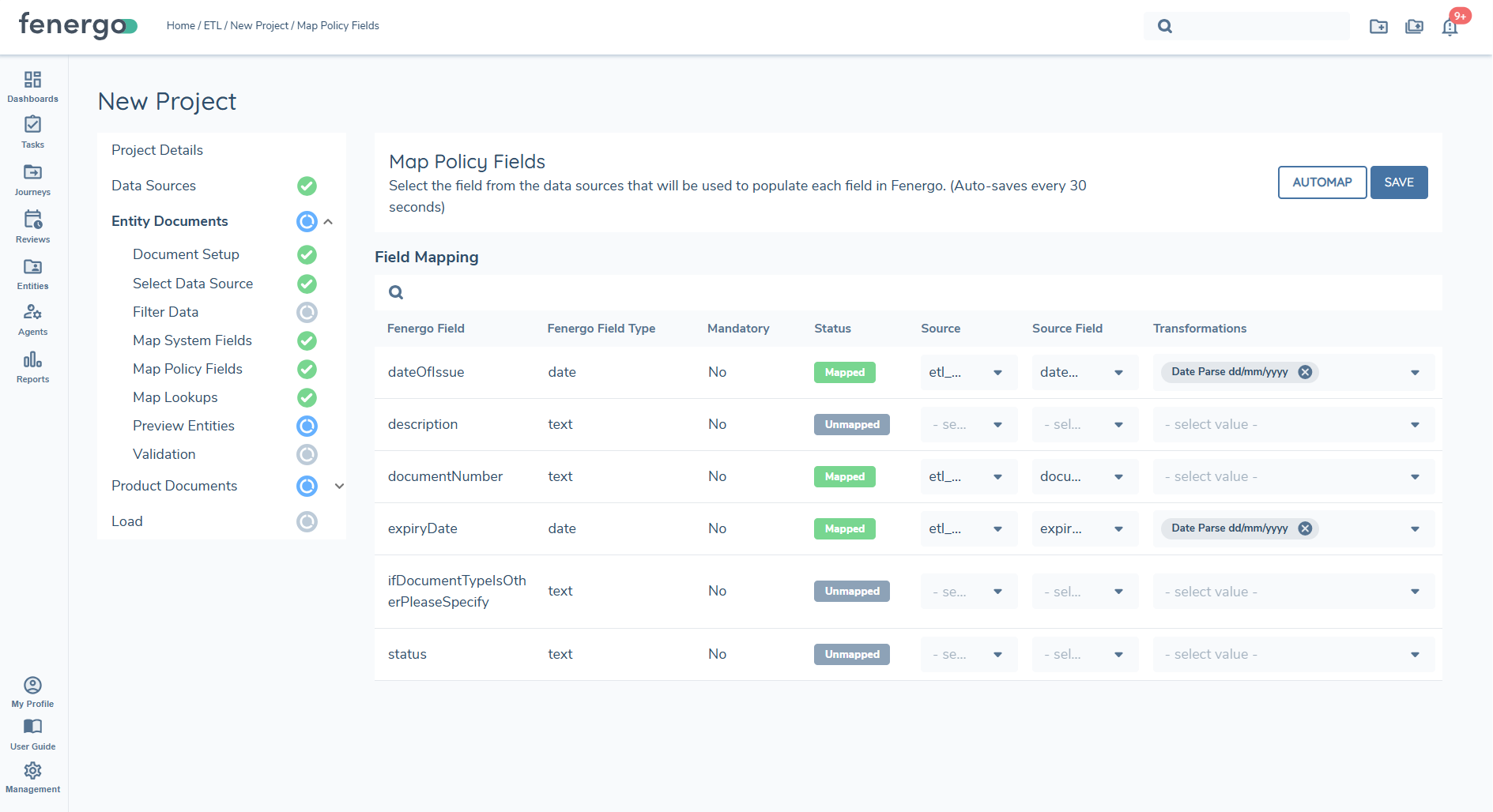This screenshot has width=1493, height=812.
Task: Go to the Entities section
Action: (32, 273)
